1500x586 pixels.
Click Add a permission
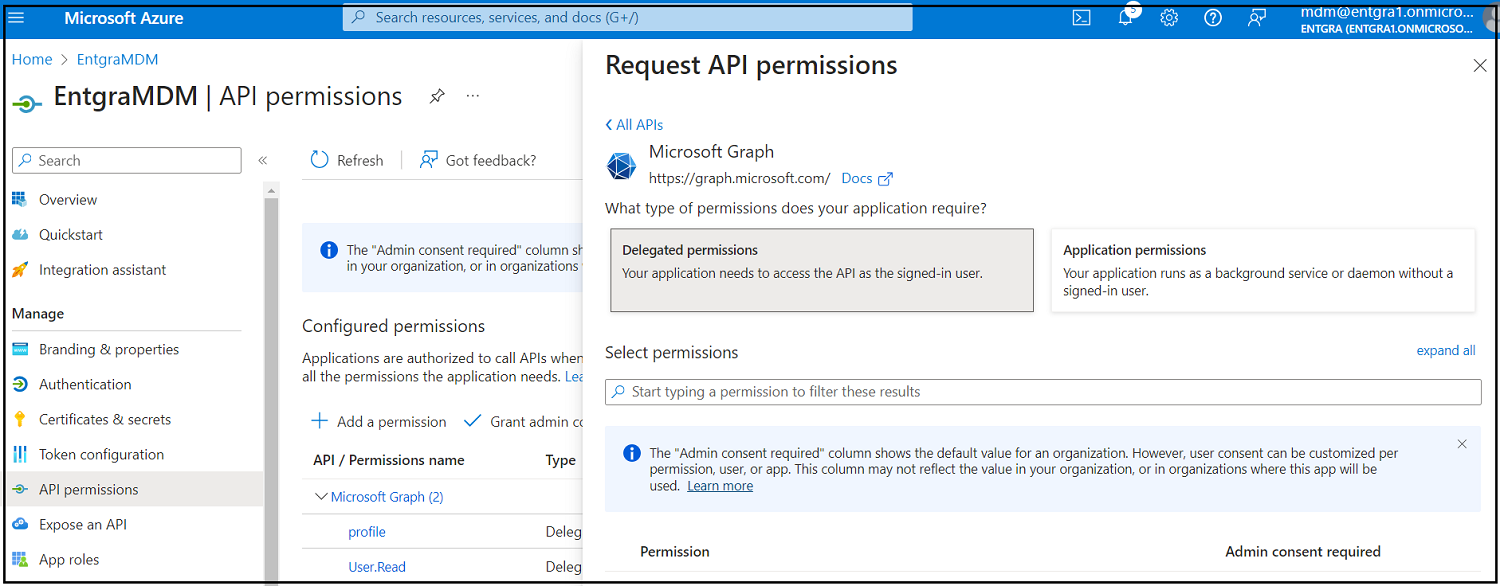[379, 421]
